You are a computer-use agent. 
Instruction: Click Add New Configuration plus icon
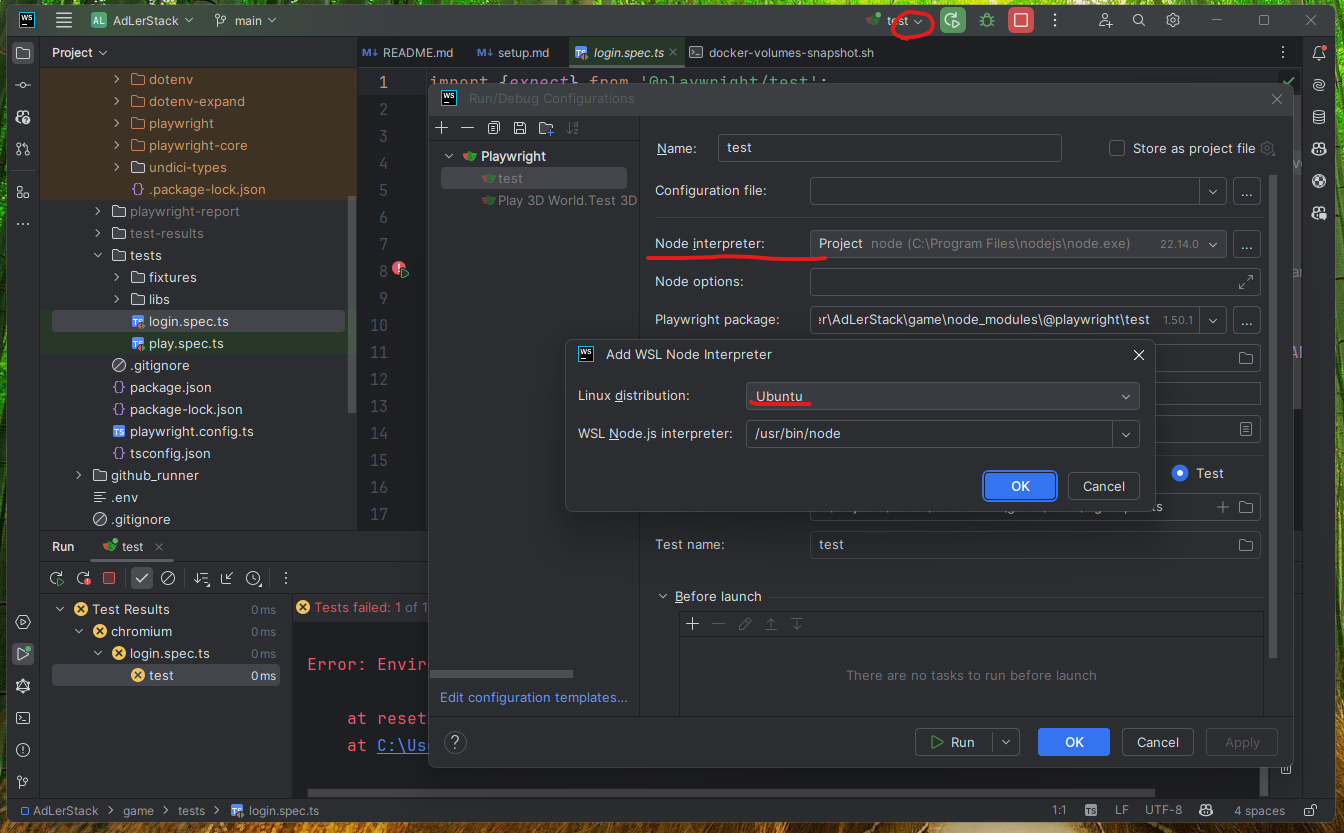442,128
